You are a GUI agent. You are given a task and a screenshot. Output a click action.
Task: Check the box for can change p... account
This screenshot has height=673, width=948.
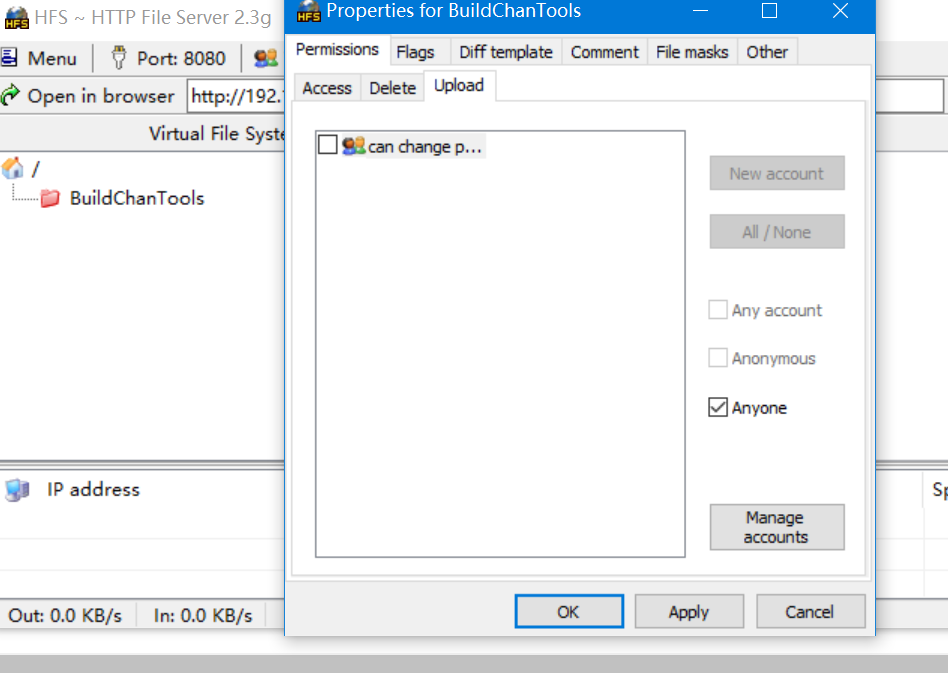(328, 145)
